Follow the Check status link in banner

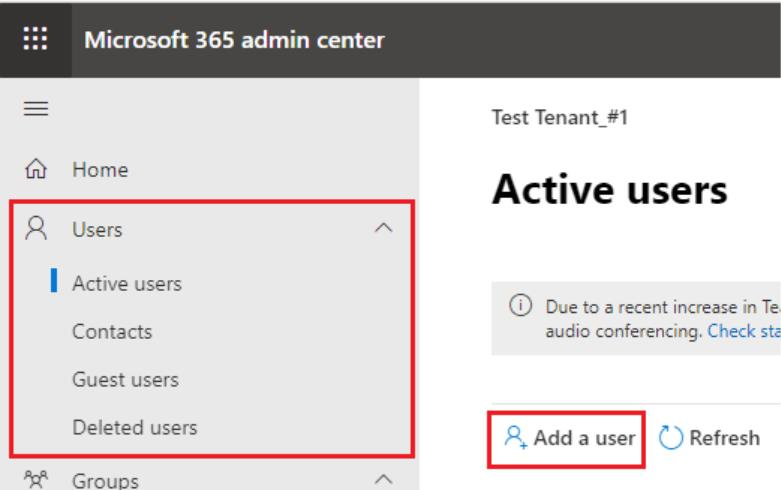point(743,331)
